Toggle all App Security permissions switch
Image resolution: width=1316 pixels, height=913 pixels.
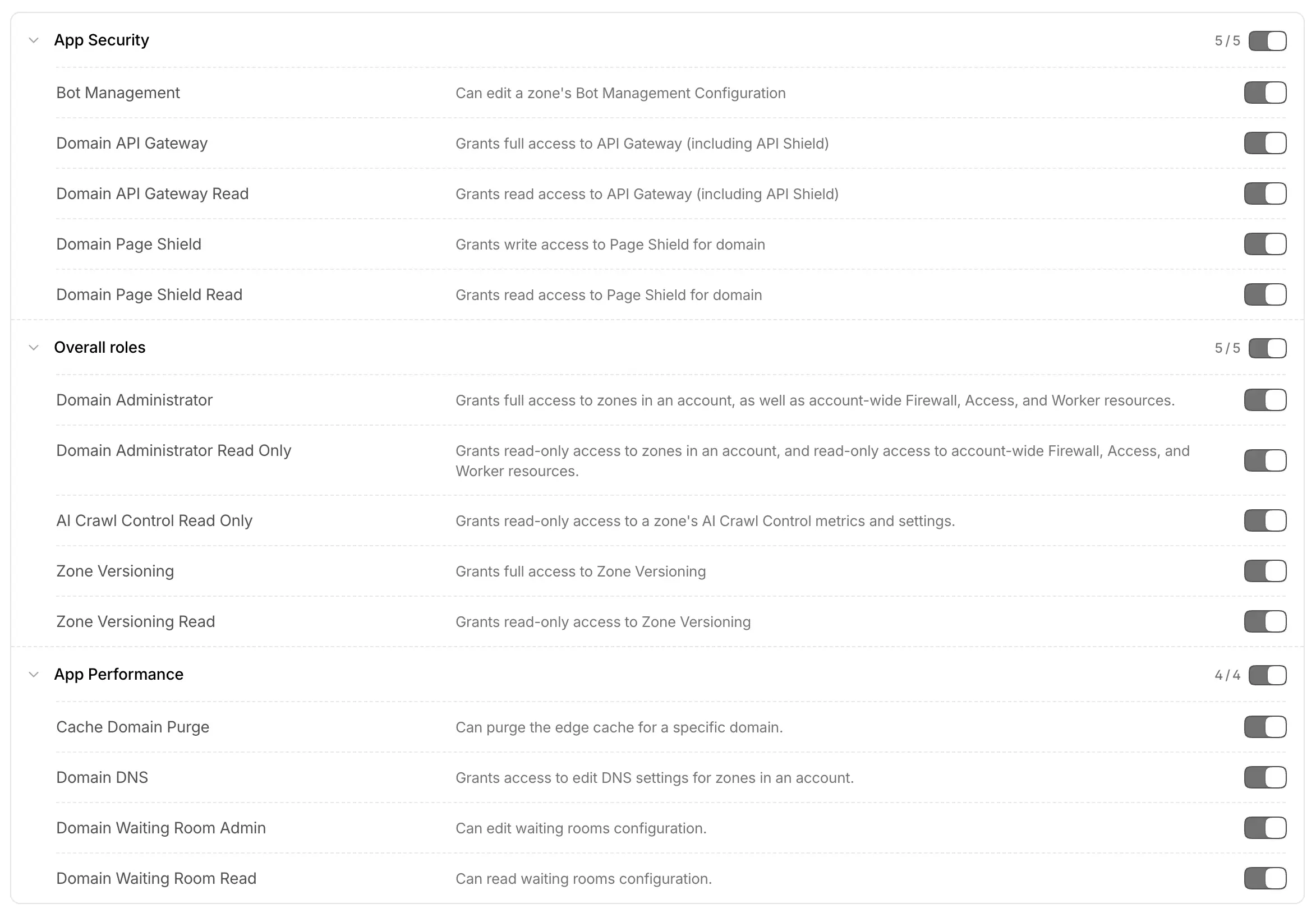(1267, 41)
